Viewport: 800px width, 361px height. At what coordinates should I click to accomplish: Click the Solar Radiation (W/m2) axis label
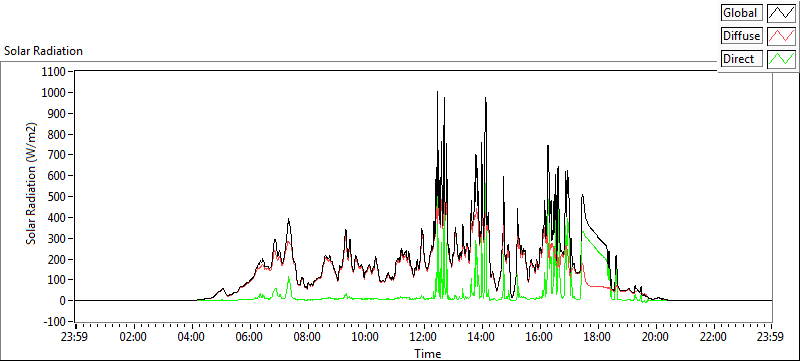(32, 184)
